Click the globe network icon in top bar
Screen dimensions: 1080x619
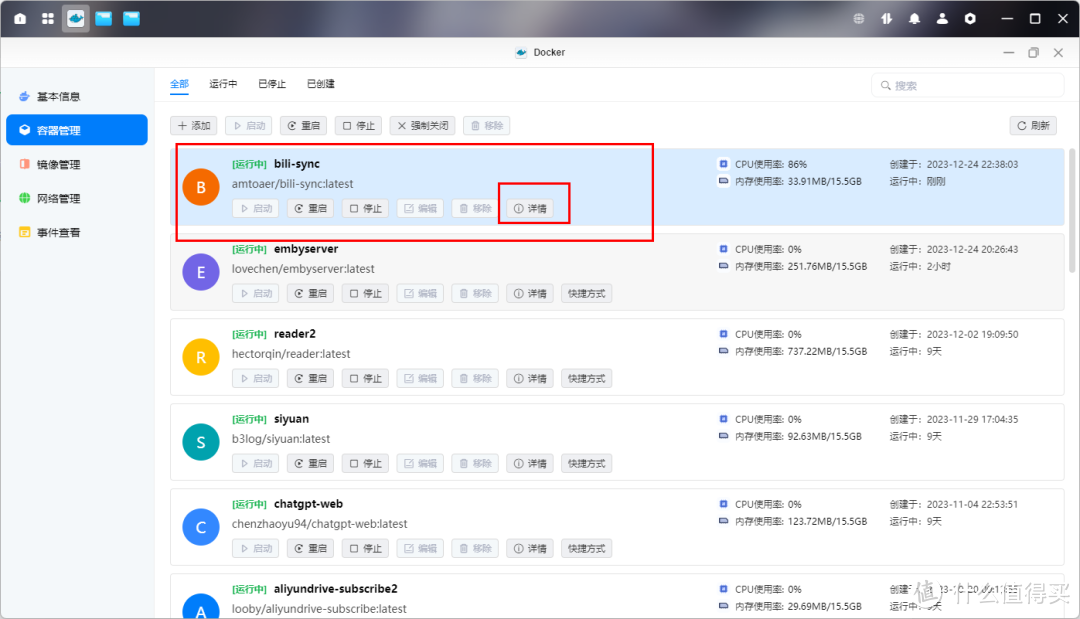(859, 19)
